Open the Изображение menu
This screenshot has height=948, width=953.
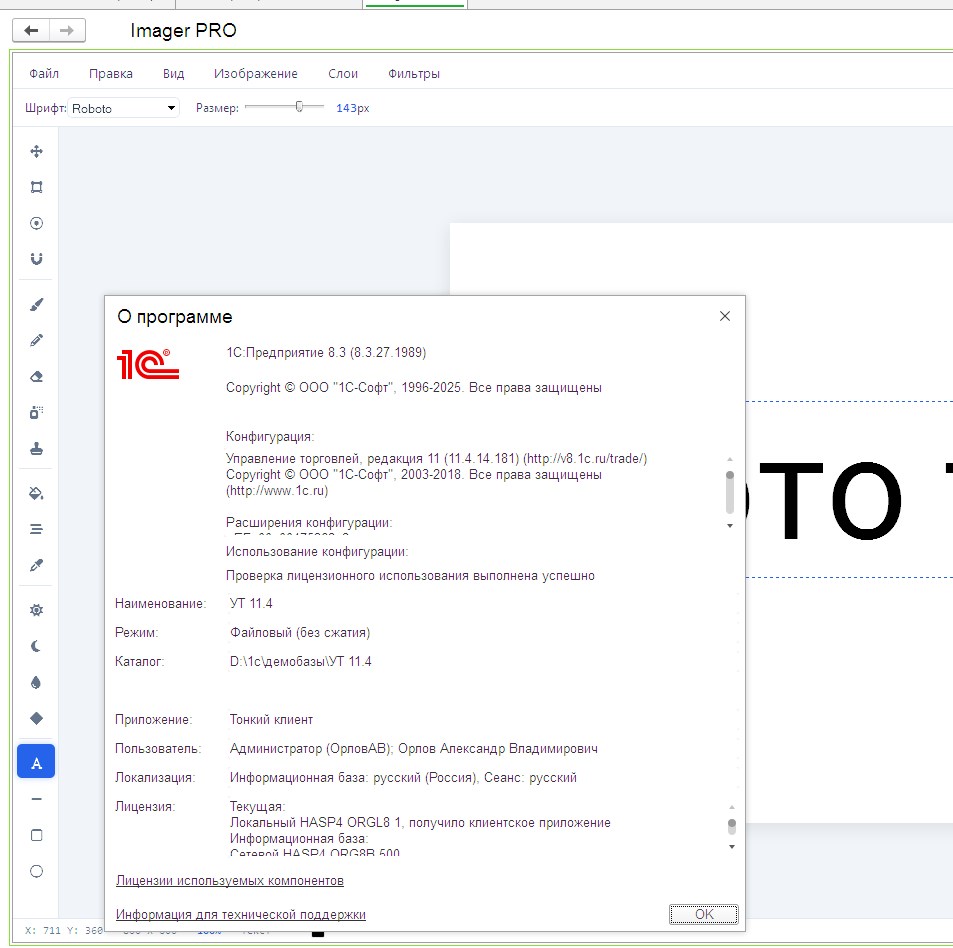tap(256, 74)
